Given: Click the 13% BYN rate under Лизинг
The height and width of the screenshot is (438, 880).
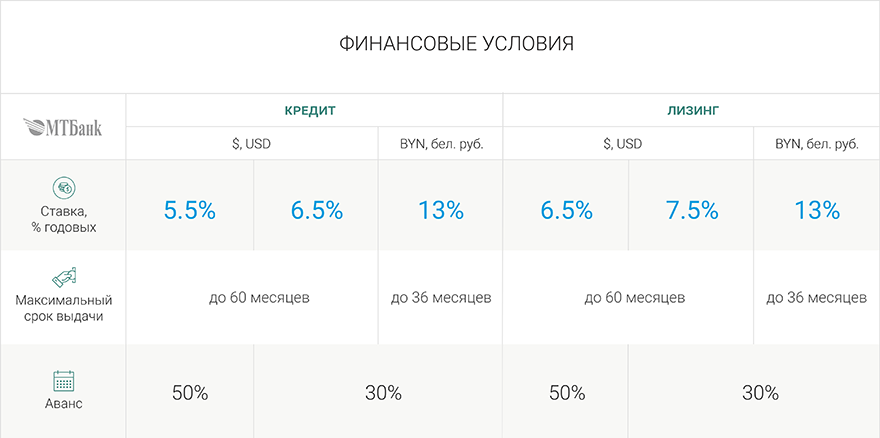Looking at the screenshot, I should pos(817,210).
